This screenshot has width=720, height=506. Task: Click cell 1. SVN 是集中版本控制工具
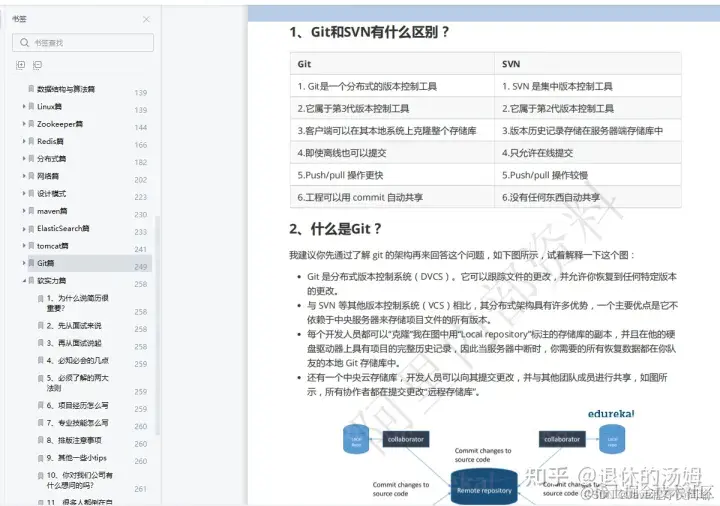click(588, 86)
